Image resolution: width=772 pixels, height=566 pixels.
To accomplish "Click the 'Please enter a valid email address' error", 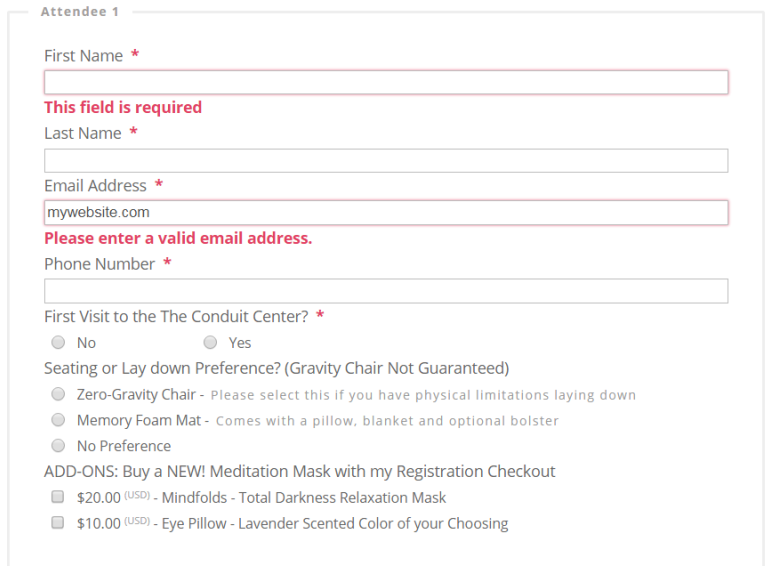I will tap(178, 238).
